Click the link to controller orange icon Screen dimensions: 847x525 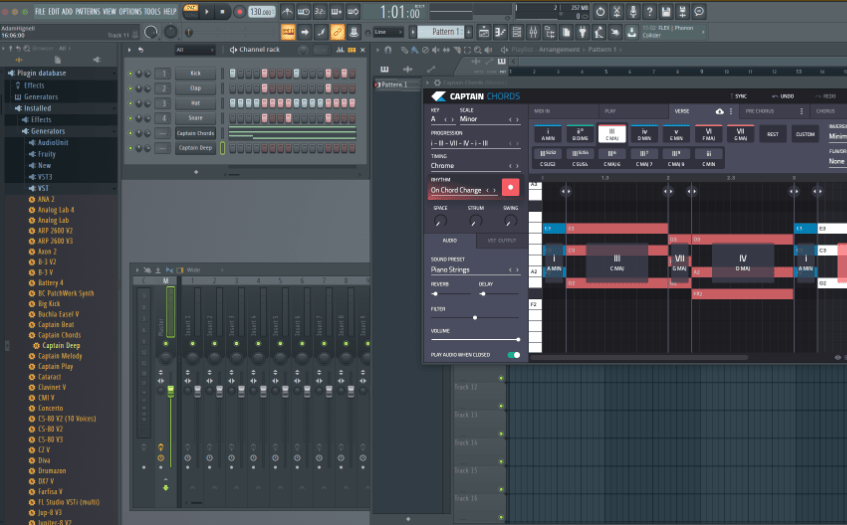(x=337, y=32)
